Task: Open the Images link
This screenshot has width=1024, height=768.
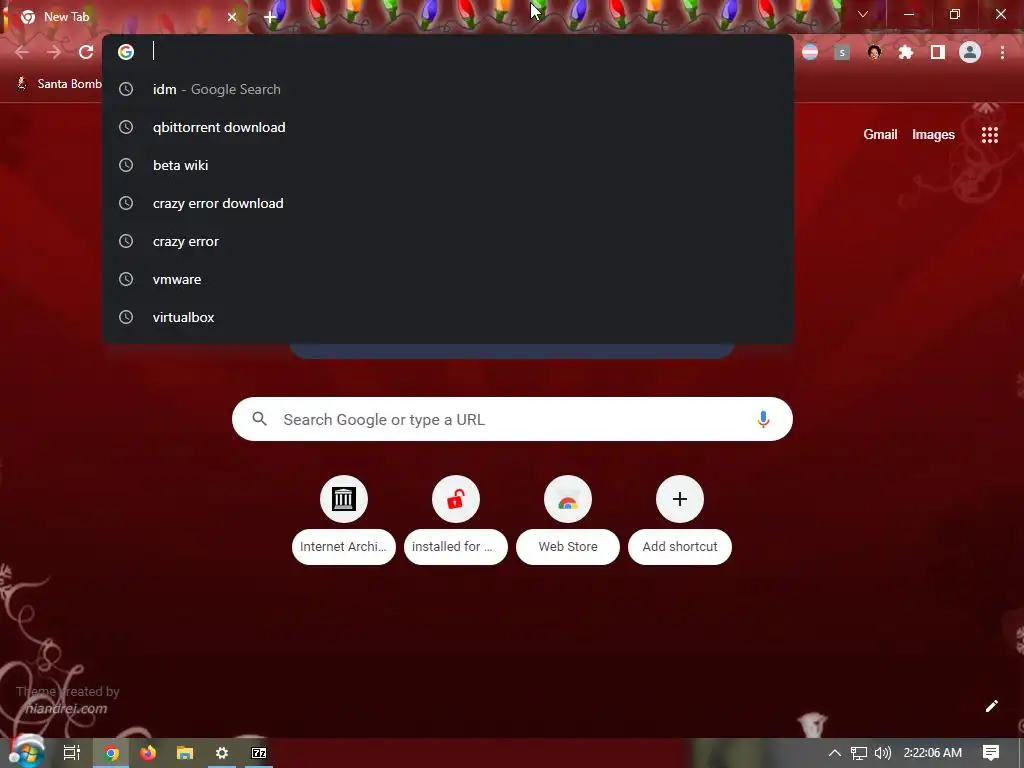Action: [933, 135]
